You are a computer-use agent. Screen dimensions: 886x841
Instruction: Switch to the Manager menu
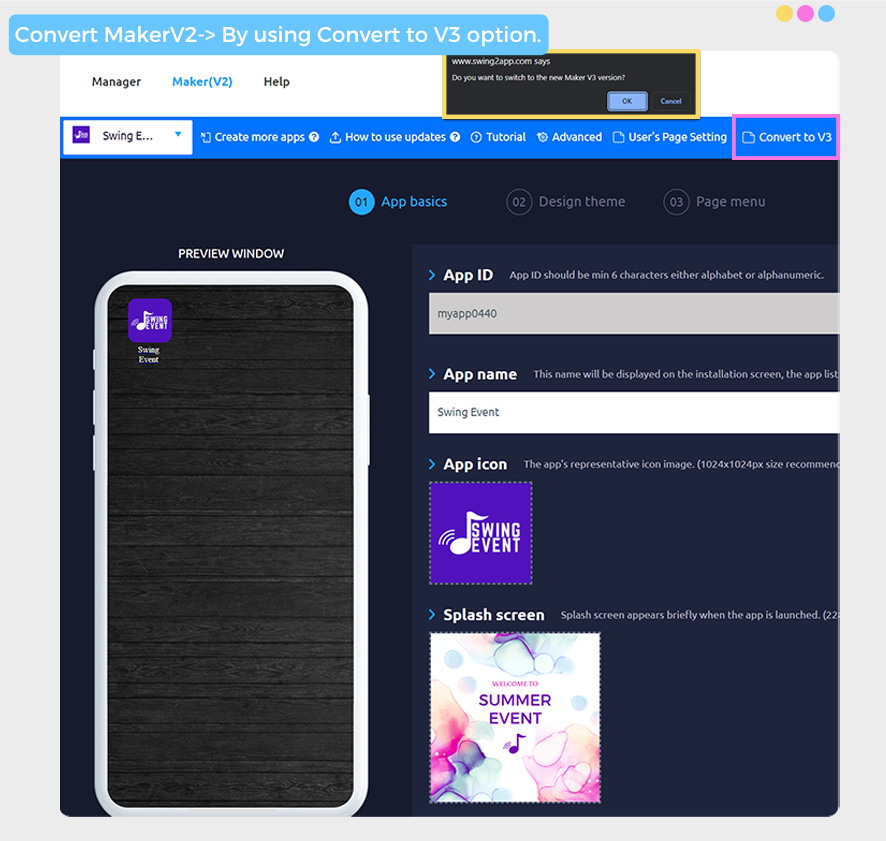(116, 82)
